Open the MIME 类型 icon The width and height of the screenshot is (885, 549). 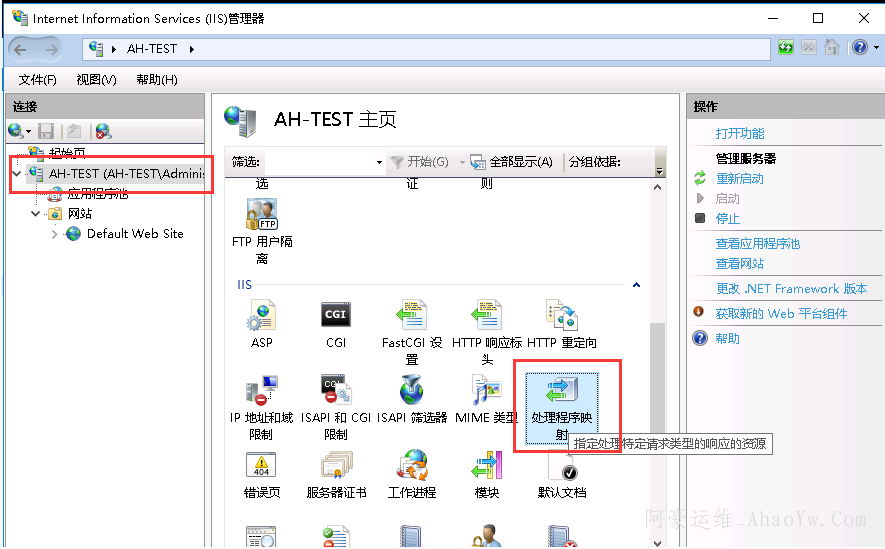coord(486,391)
